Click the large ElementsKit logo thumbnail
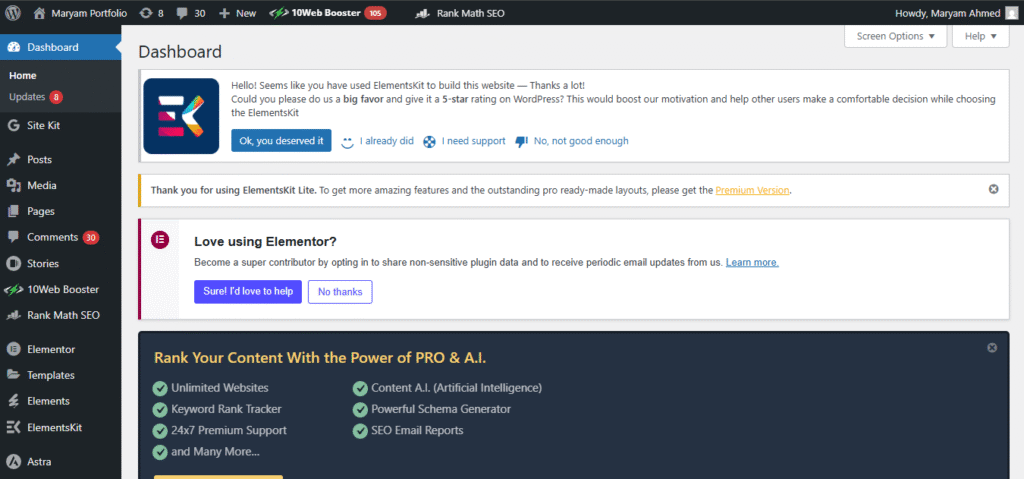 (x=181, y=116)
